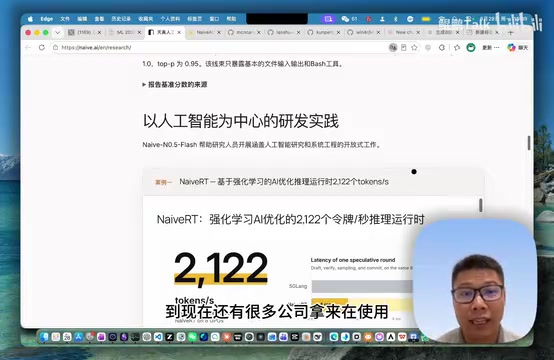Open a new tab with plus icon
The height and width of the screenshot is (360, 554).
(510, 32)
